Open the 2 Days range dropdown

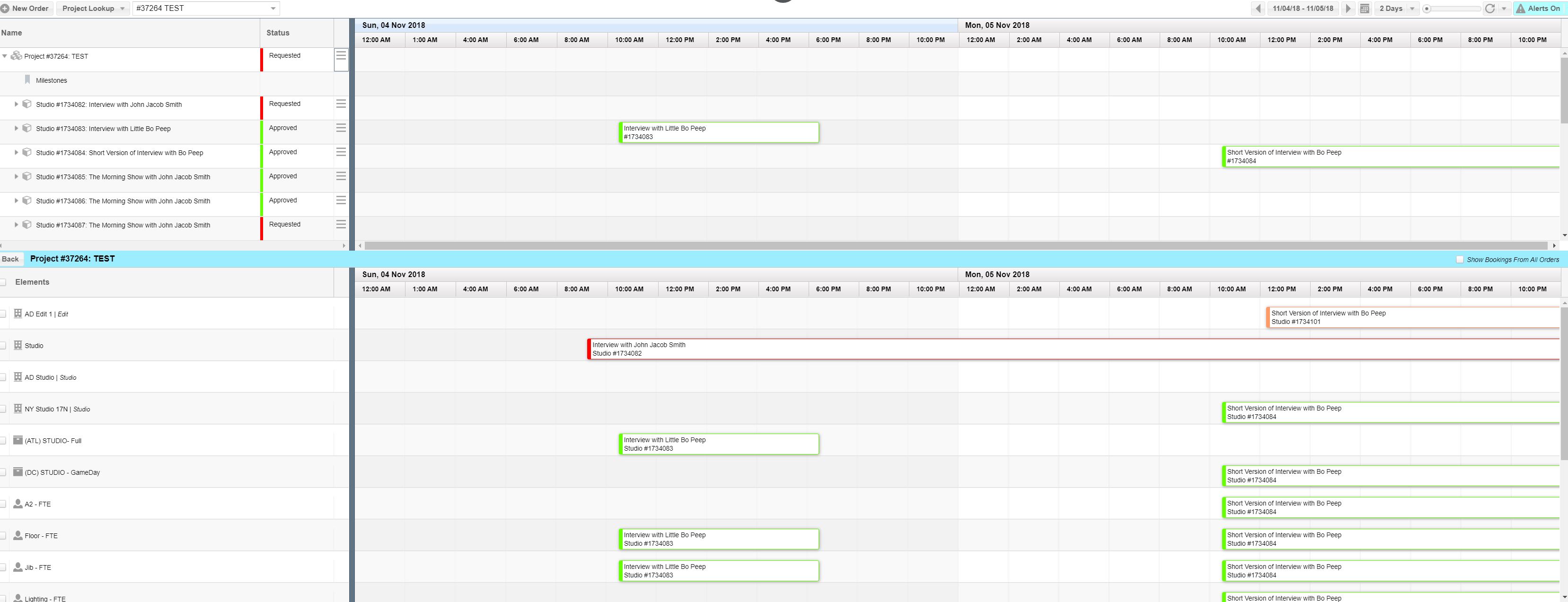[1397, 9]
